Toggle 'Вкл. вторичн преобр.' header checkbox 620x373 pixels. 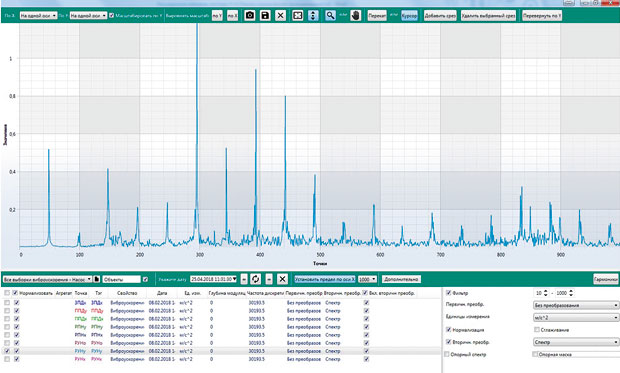[365, 293]
